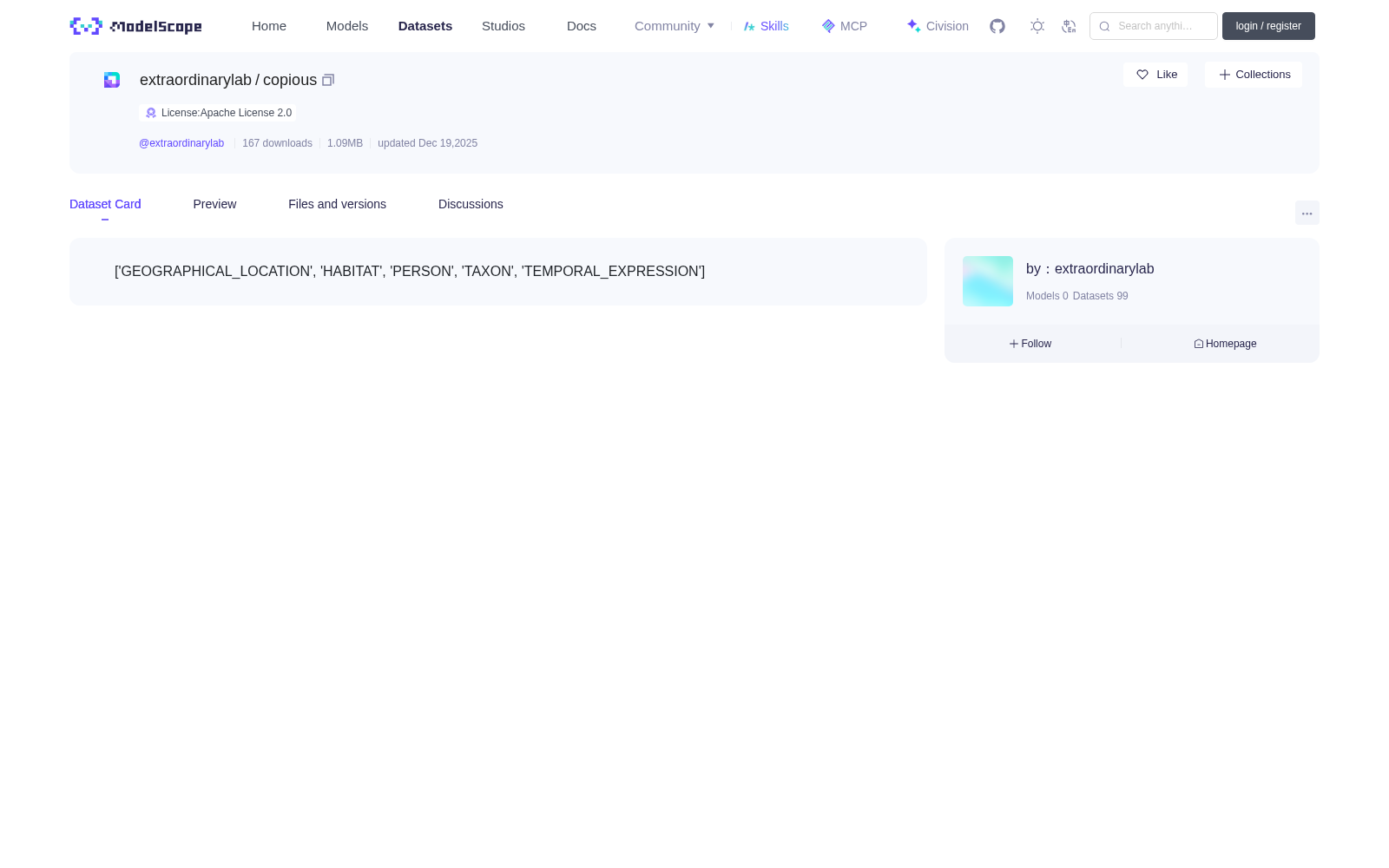Click the plus icon on Collections
Viewport: 1389px width, 868px height.
click(x=1225, y=75)
